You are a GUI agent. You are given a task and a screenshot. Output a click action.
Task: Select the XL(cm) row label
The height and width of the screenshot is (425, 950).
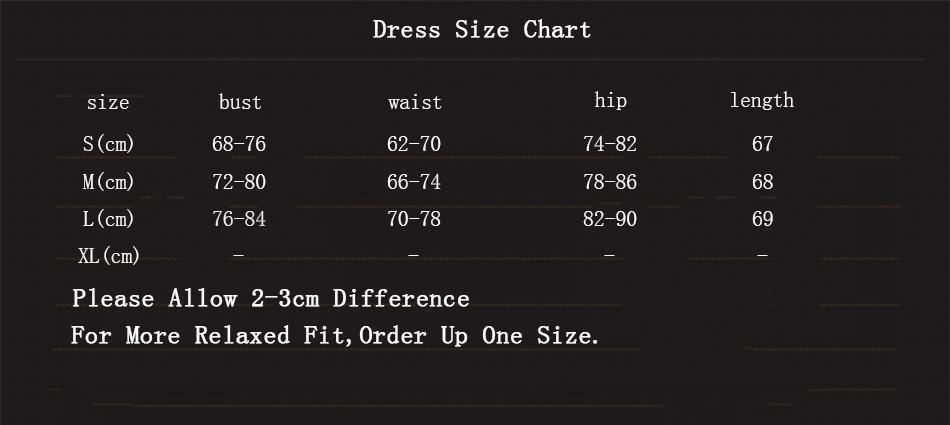point(109,256)
